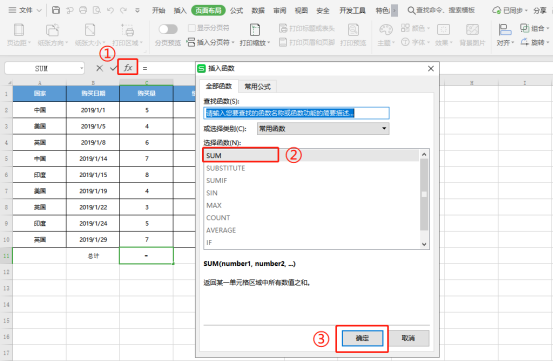Screen dimensions: 553x362
Task: Open the 组合 group dropdown
Action: pyautogui.click(x=548, y=28)
